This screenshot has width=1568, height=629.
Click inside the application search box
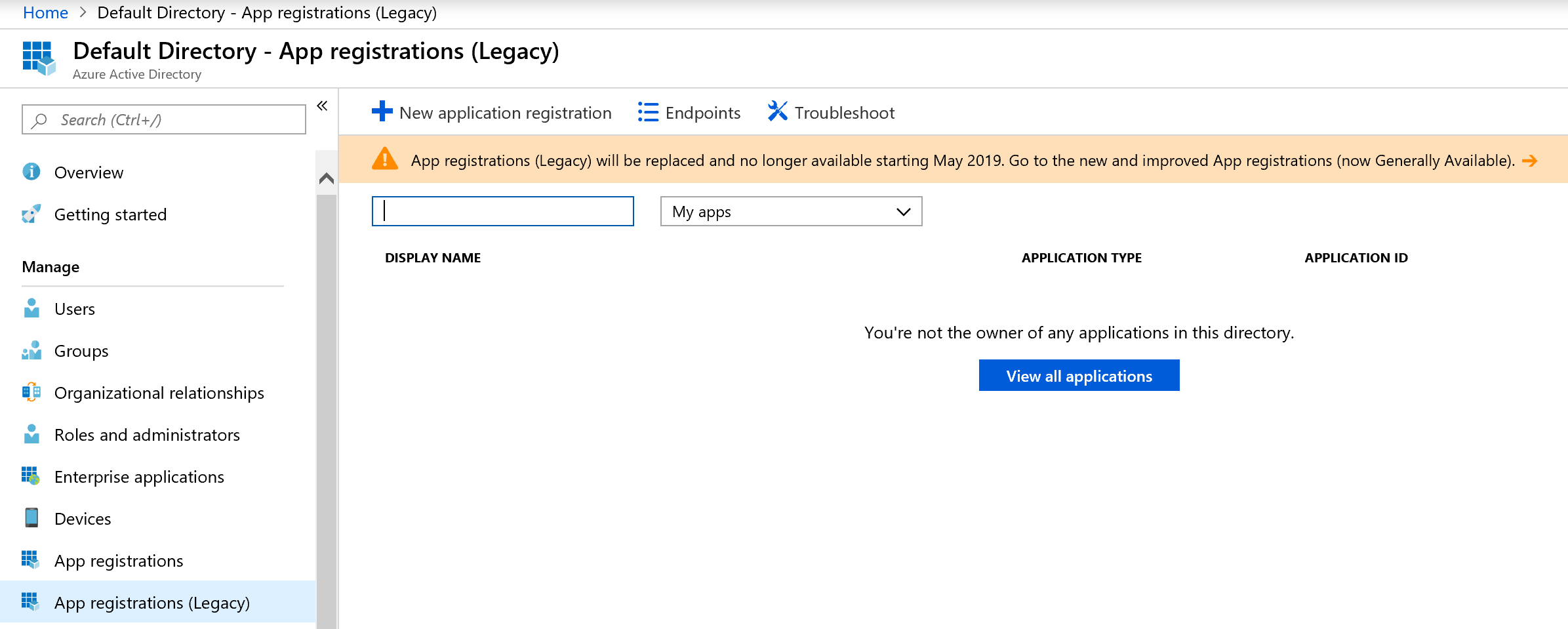[x=502, y=211]
